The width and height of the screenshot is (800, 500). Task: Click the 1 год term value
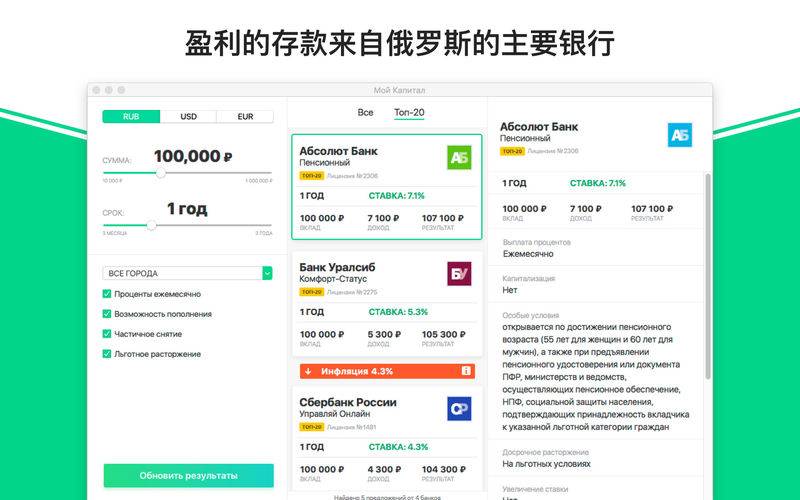pos(187,209)
